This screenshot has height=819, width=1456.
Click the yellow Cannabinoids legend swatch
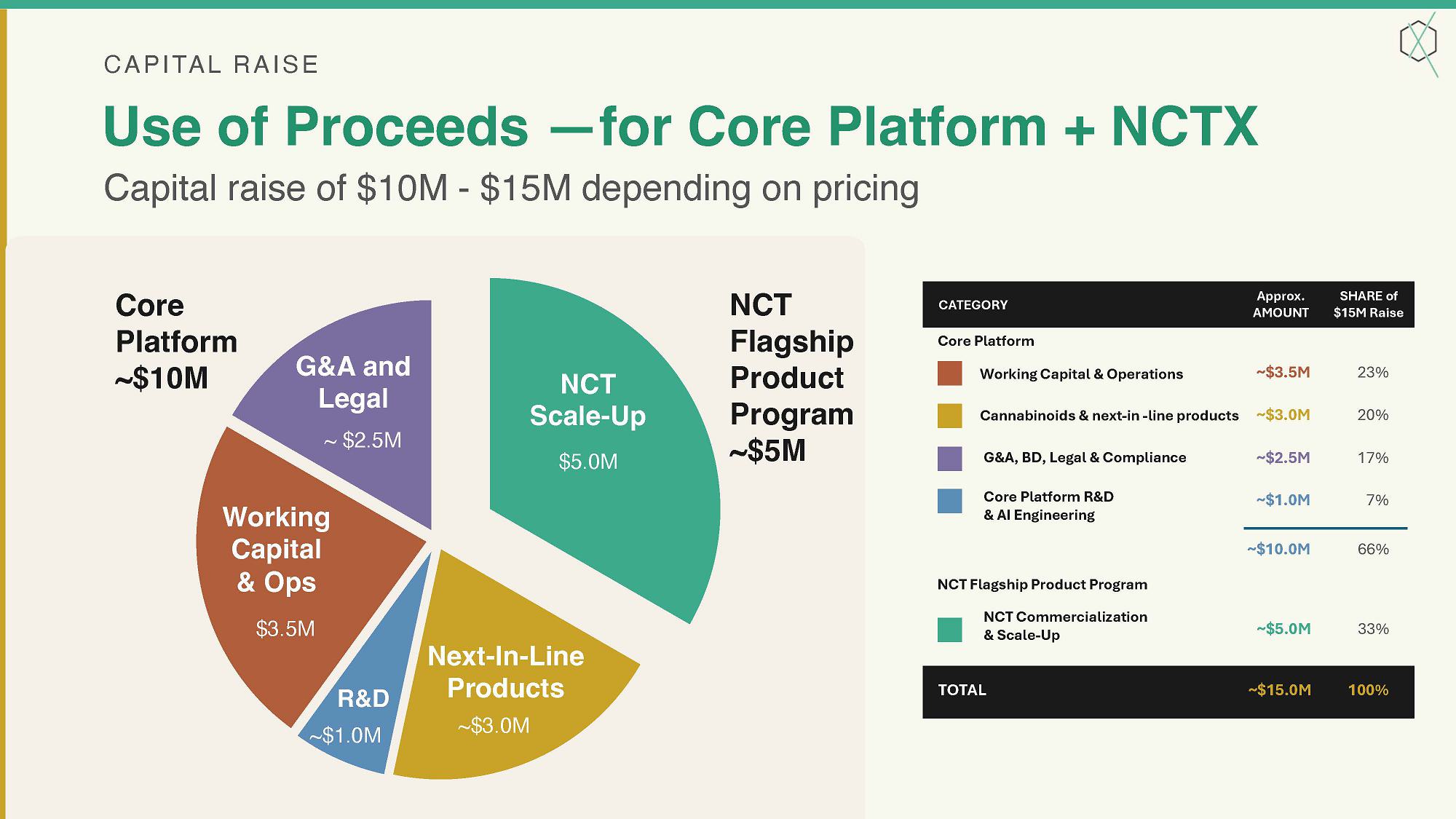tap(949, 416)
